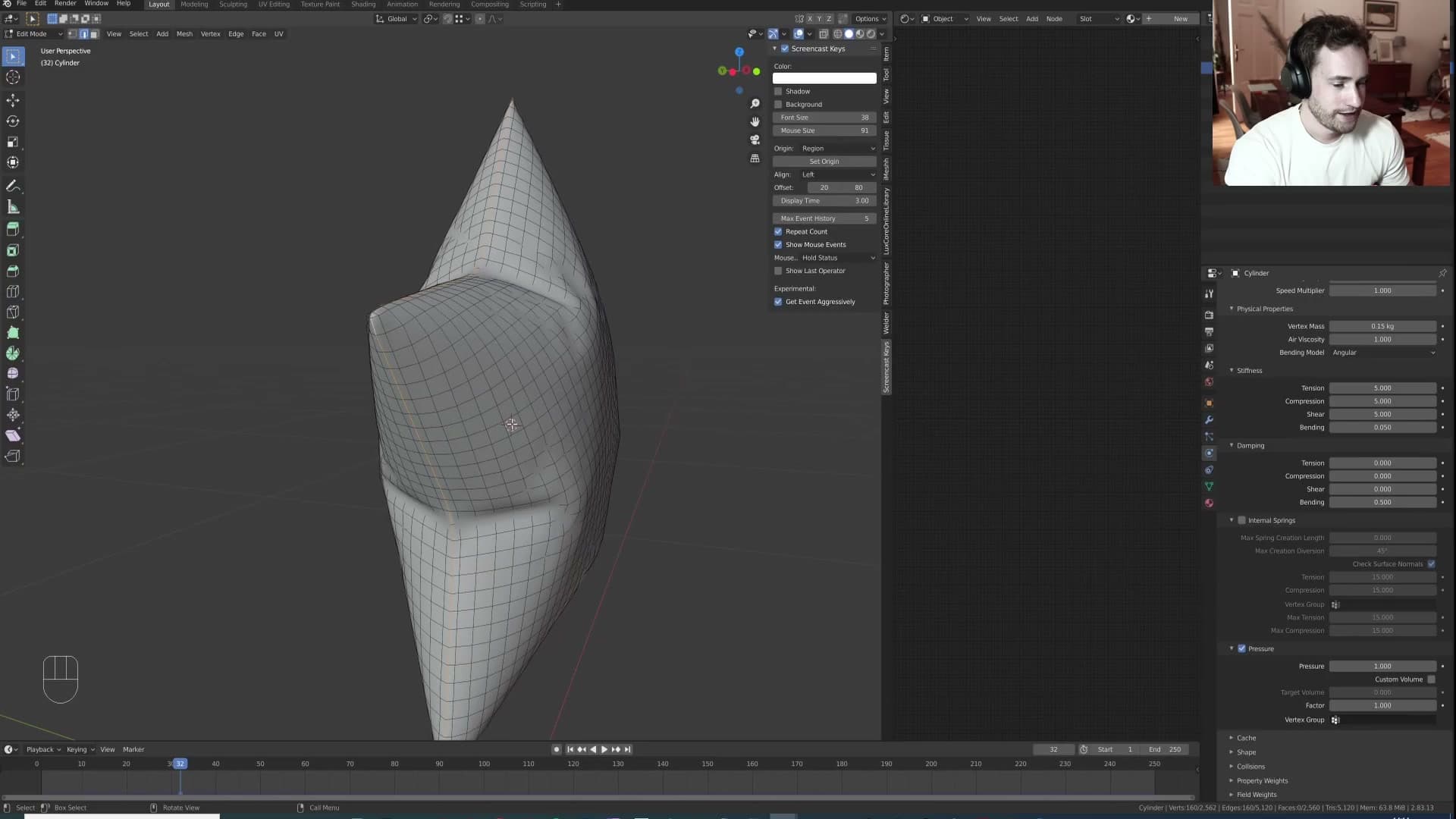Click play animation button
Image resolution: width=1456 pixels, height=819 pixels.
coord(604,749)
